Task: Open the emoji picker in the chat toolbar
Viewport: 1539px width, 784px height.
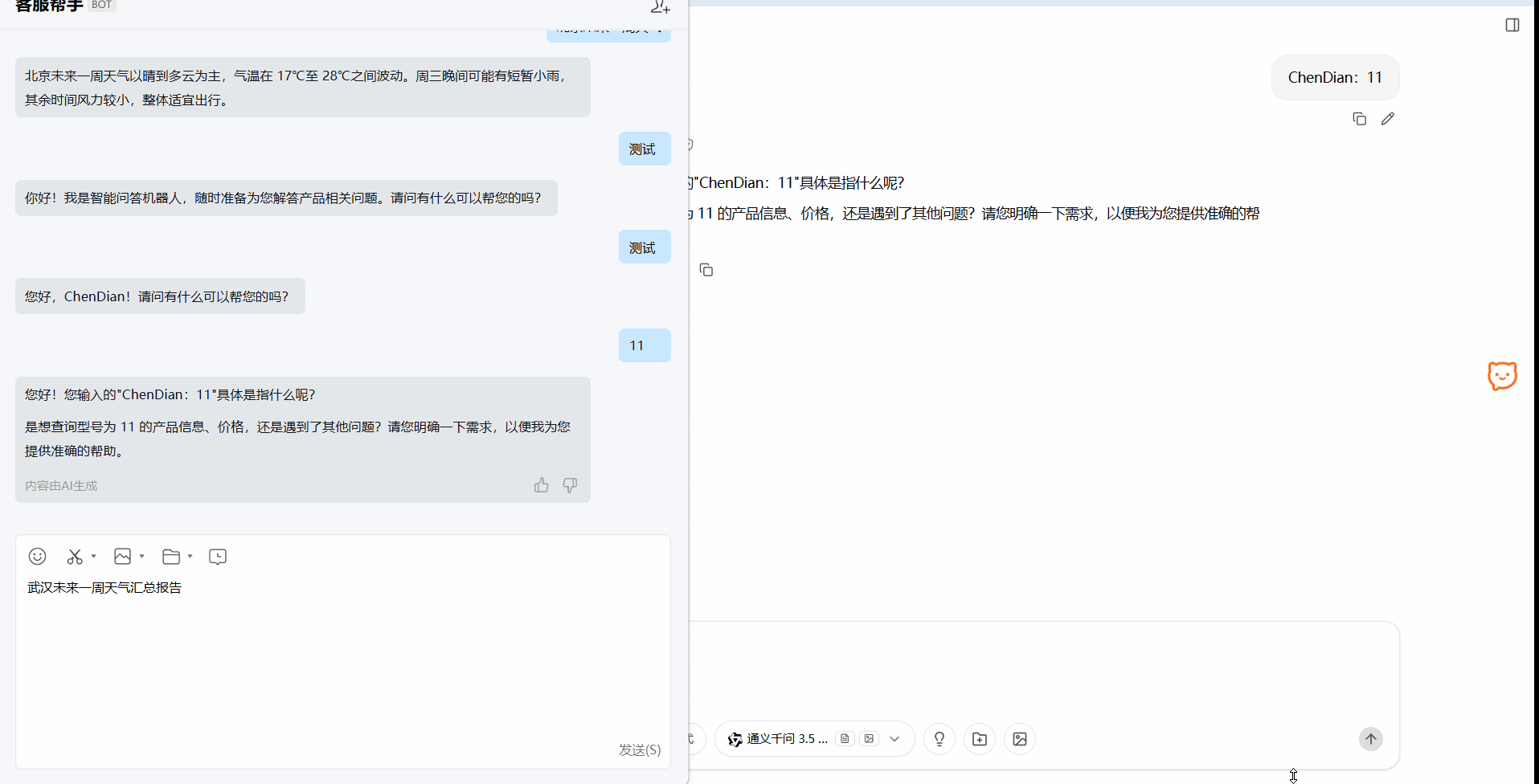Action: click(x=38, y=556)
